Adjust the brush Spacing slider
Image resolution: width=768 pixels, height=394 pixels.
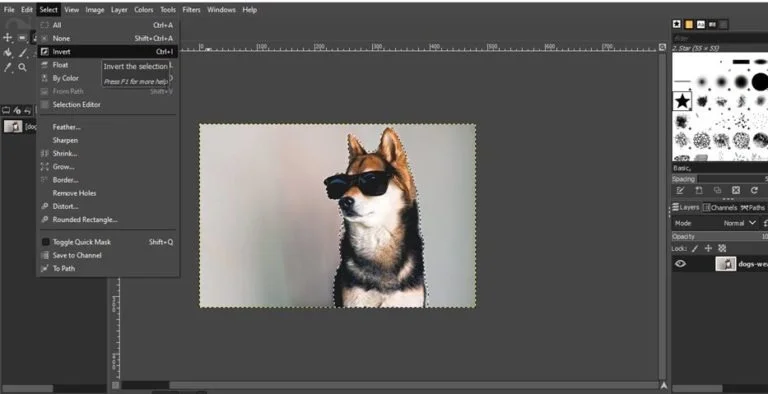pos(720,179)
